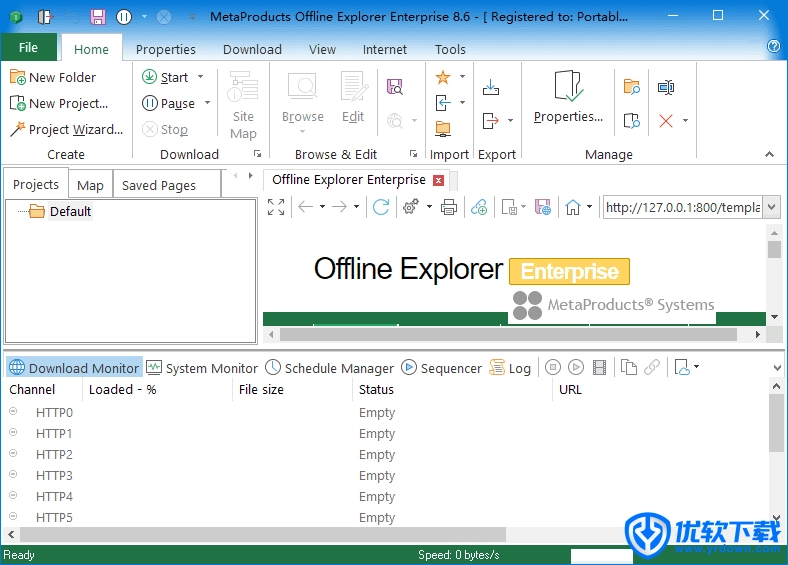Click the red delete X icon
Image resolution: width=788 pixels, height=565 pixels.
[x=666, y=121]
